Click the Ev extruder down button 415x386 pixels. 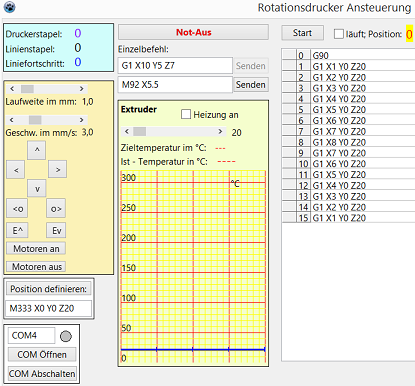click(x=56, y=230)
